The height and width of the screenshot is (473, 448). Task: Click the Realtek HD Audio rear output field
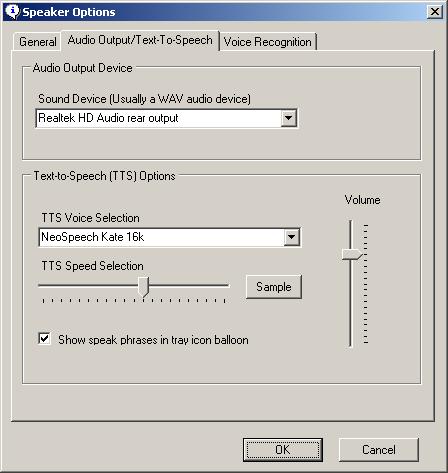tap(167, 118)
